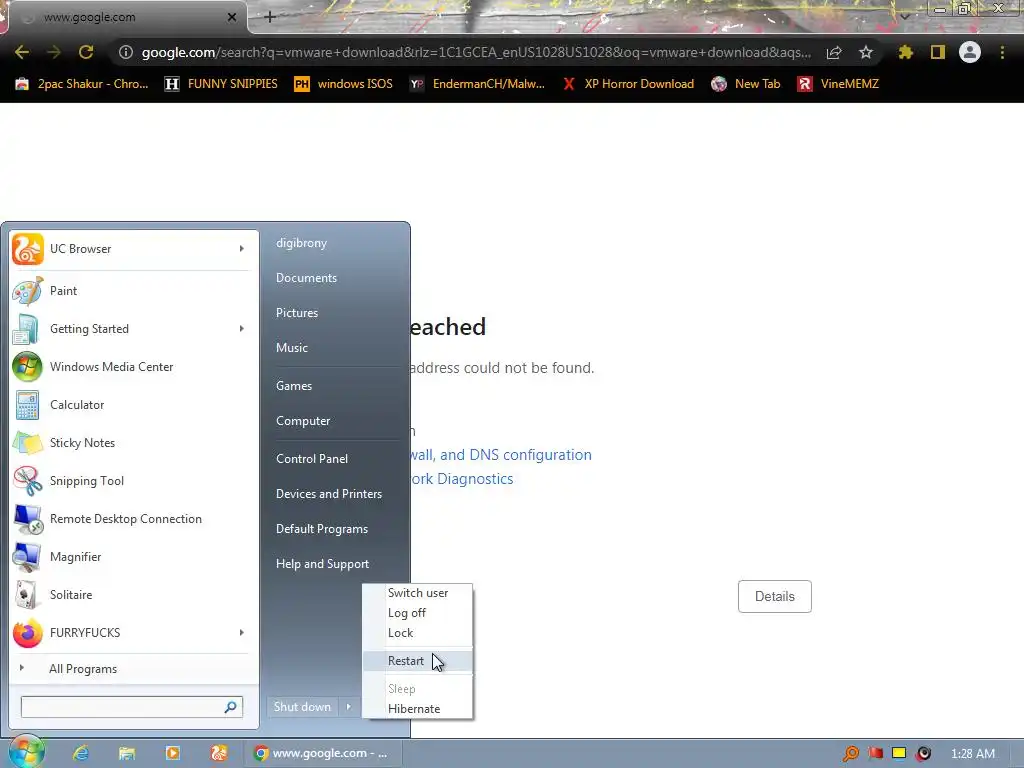Image resolution: width=1024 pixels, height=768 pixels.
Task: Click the Details button on error page
Action: [x=775, y=596]
